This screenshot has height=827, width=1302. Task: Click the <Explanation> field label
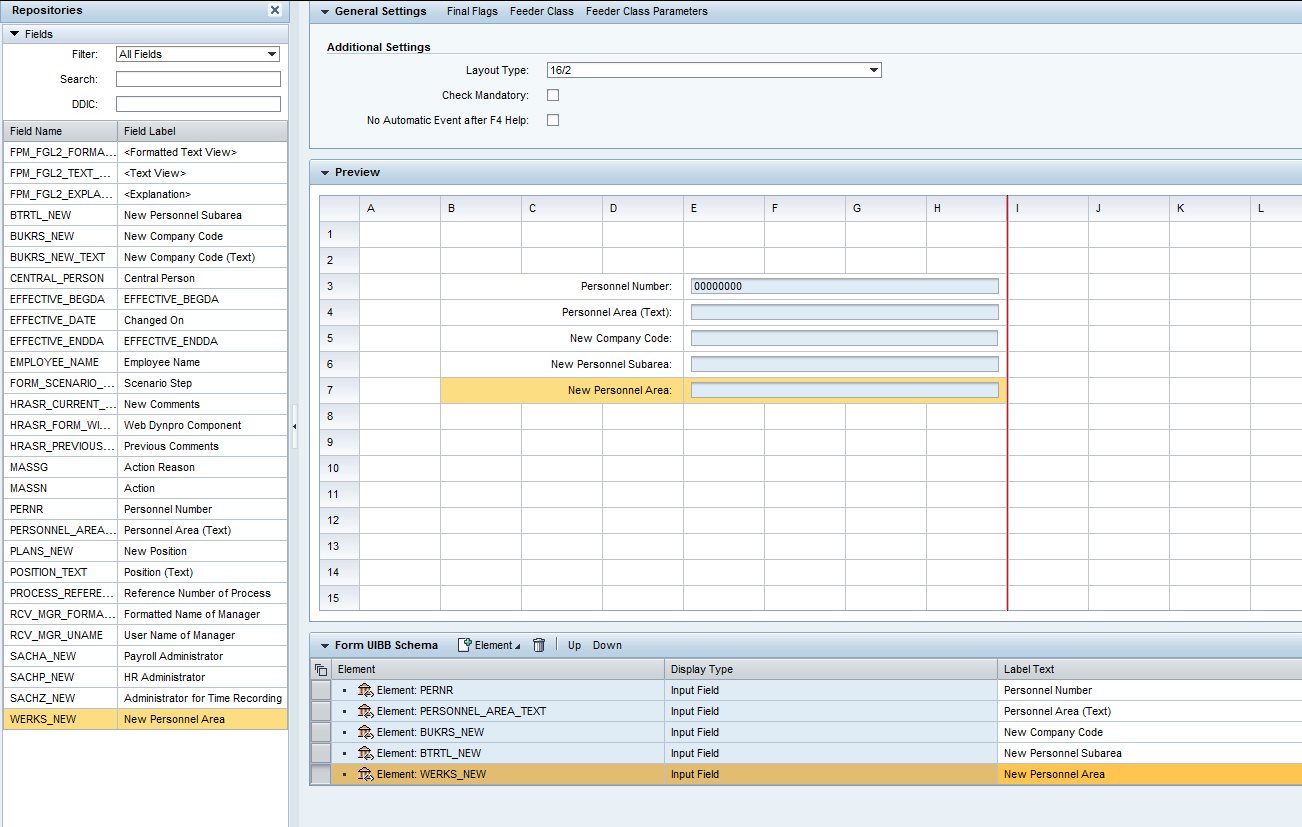click(157, 194)
